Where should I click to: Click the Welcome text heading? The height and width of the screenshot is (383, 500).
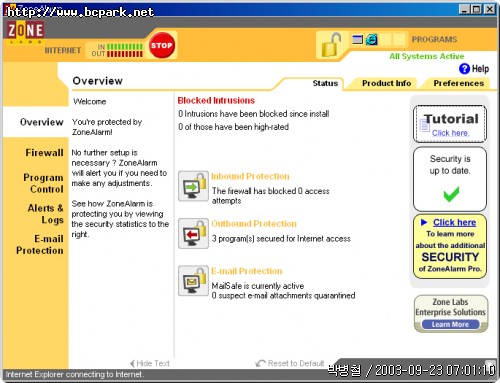(90, 102)
